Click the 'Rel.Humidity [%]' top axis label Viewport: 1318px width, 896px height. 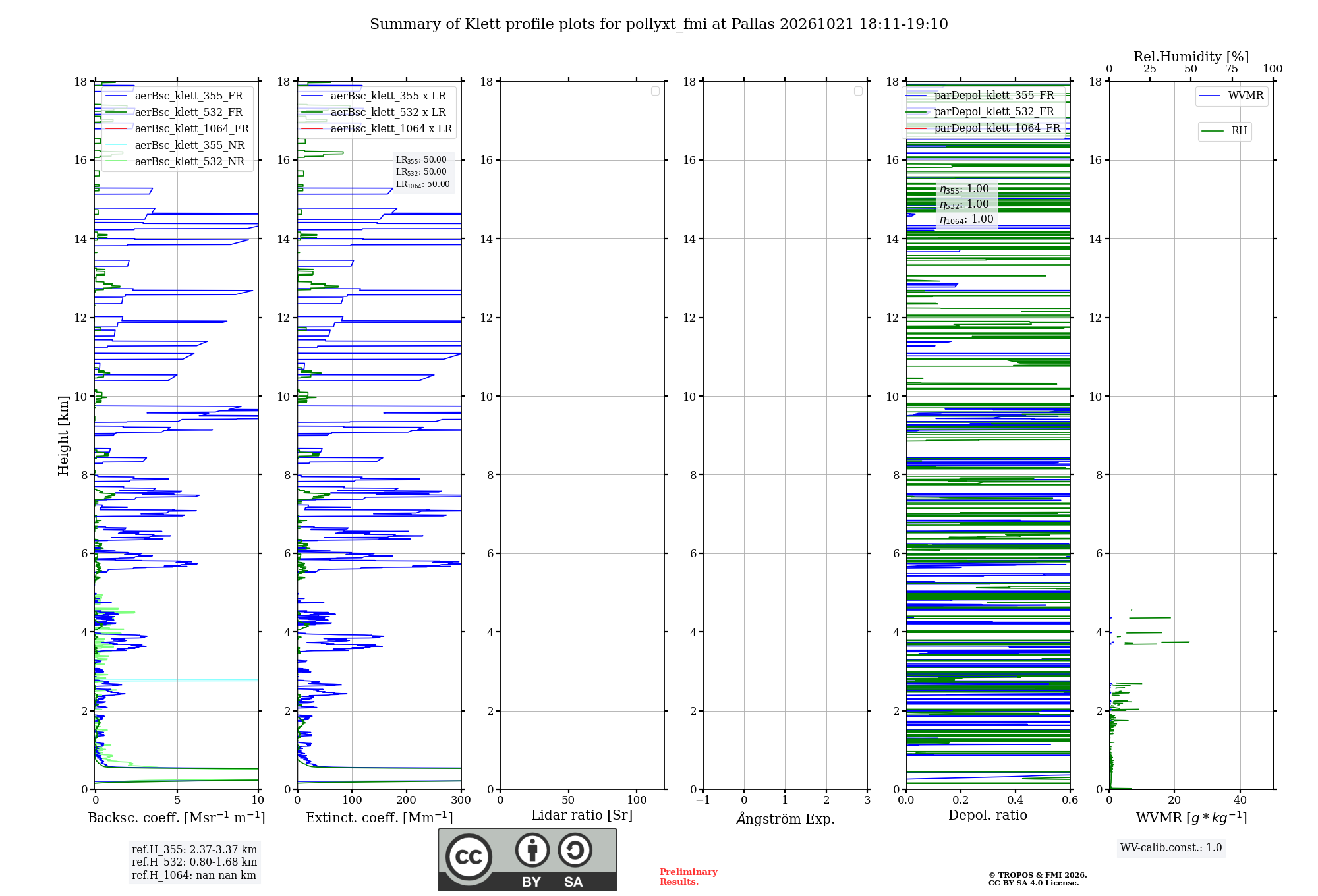(1191, 57)
